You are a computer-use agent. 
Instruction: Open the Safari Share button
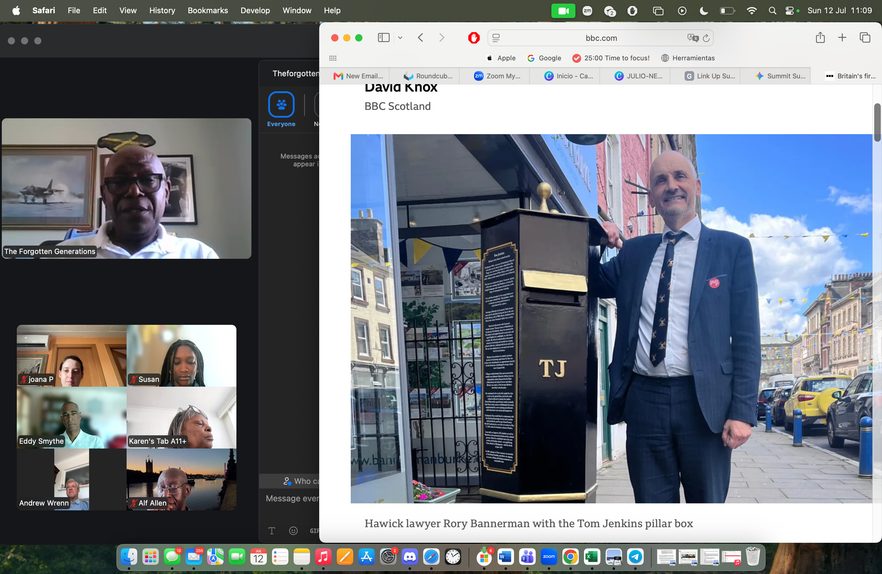820,38
